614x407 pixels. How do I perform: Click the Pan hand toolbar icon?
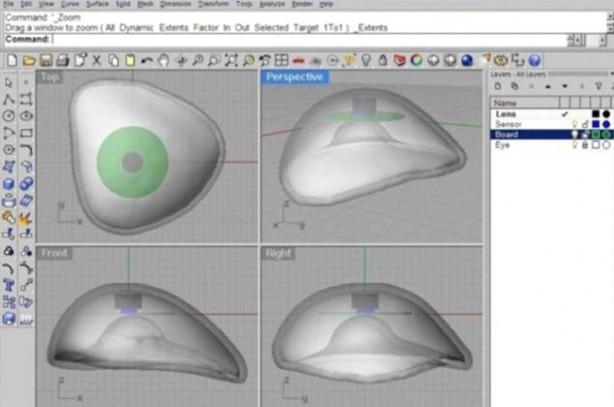pos(163,61)
